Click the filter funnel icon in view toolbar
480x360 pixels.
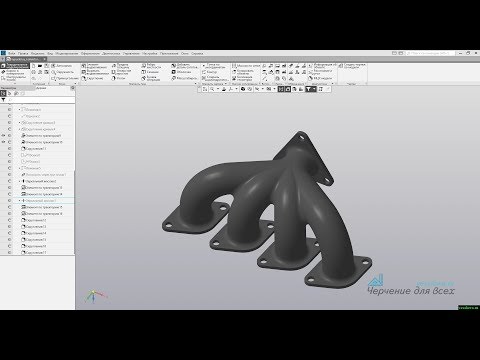pyautogui.click(x=308, y=89)
